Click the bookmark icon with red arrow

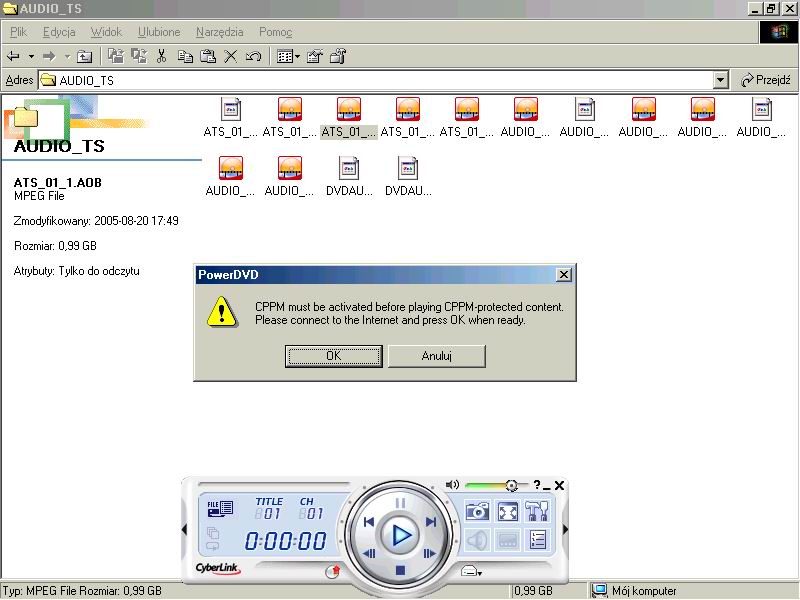333,571
